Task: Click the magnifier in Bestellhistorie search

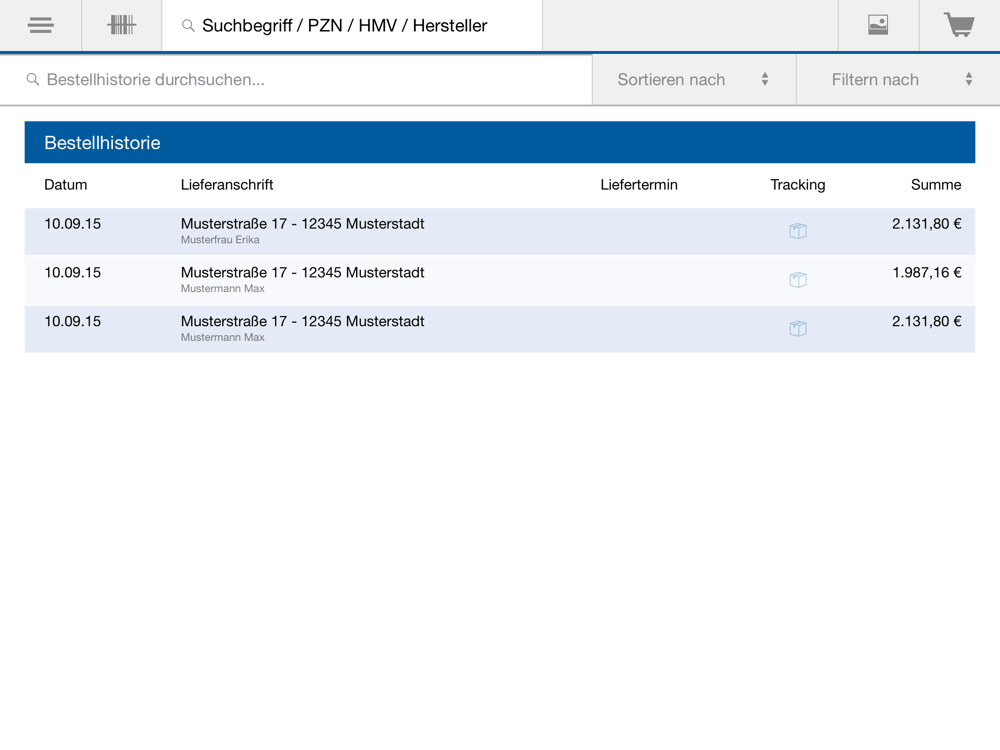Action: 33,80
